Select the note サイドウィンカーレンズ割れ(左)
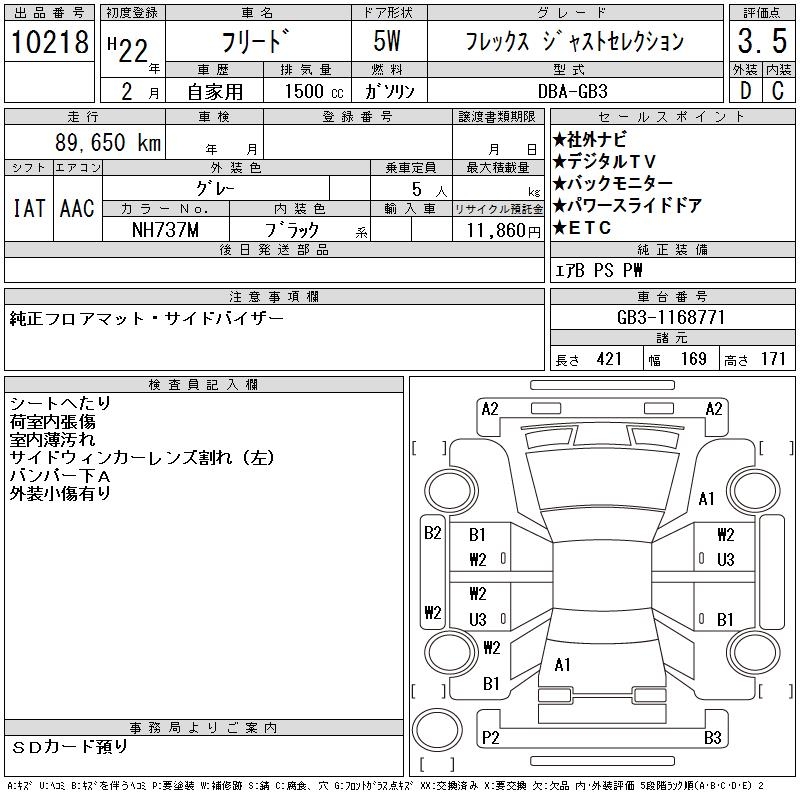The height and width of the screenshot is (800, 800). click(142, 458)
